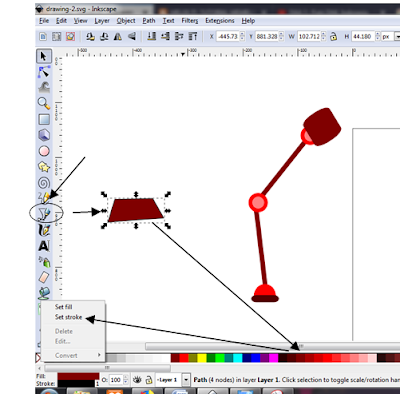Open the File menu
Screen dimensions: 400x394
44,21
